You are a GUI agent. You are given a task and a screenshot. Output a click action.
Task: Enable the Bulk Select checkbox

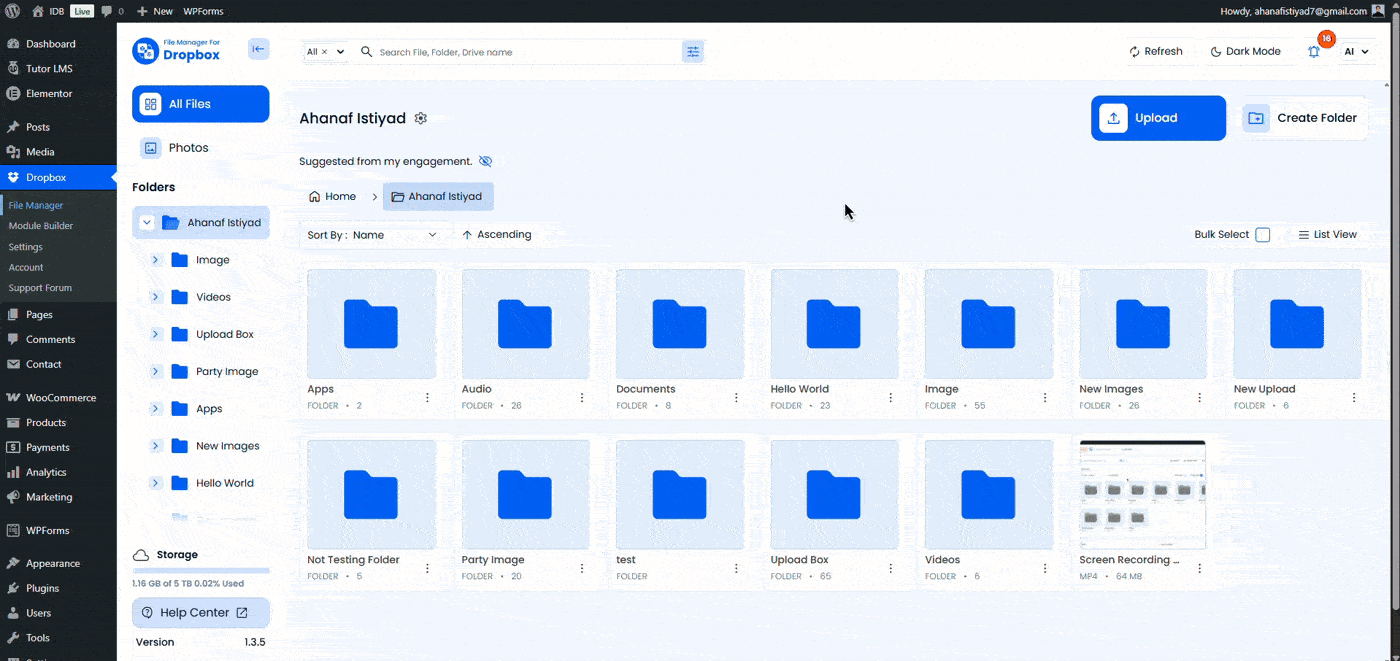1262,235
